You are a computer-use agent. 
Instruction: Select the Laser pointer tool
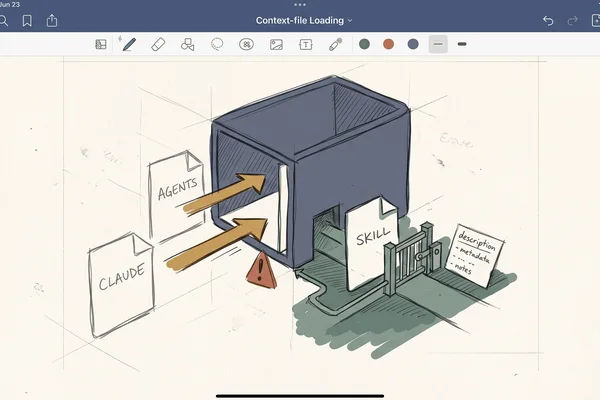click(336, 44)
